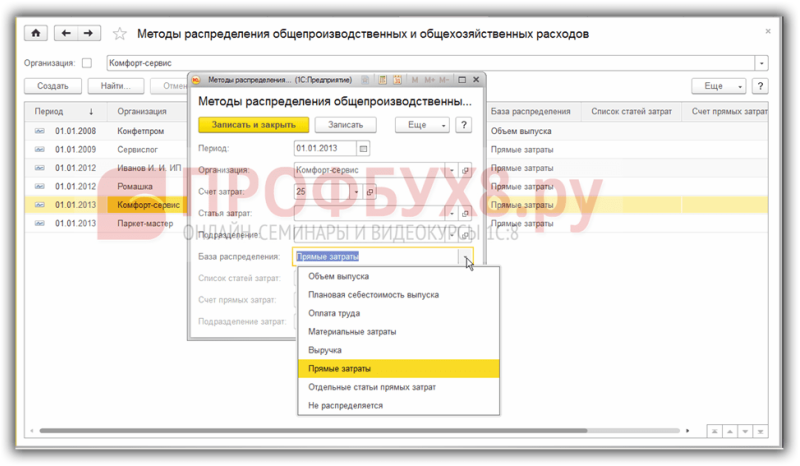Open dropdown arrow of Статья затрат field
This screenshot has height=466, width=800.
click(x=452, y=213)
